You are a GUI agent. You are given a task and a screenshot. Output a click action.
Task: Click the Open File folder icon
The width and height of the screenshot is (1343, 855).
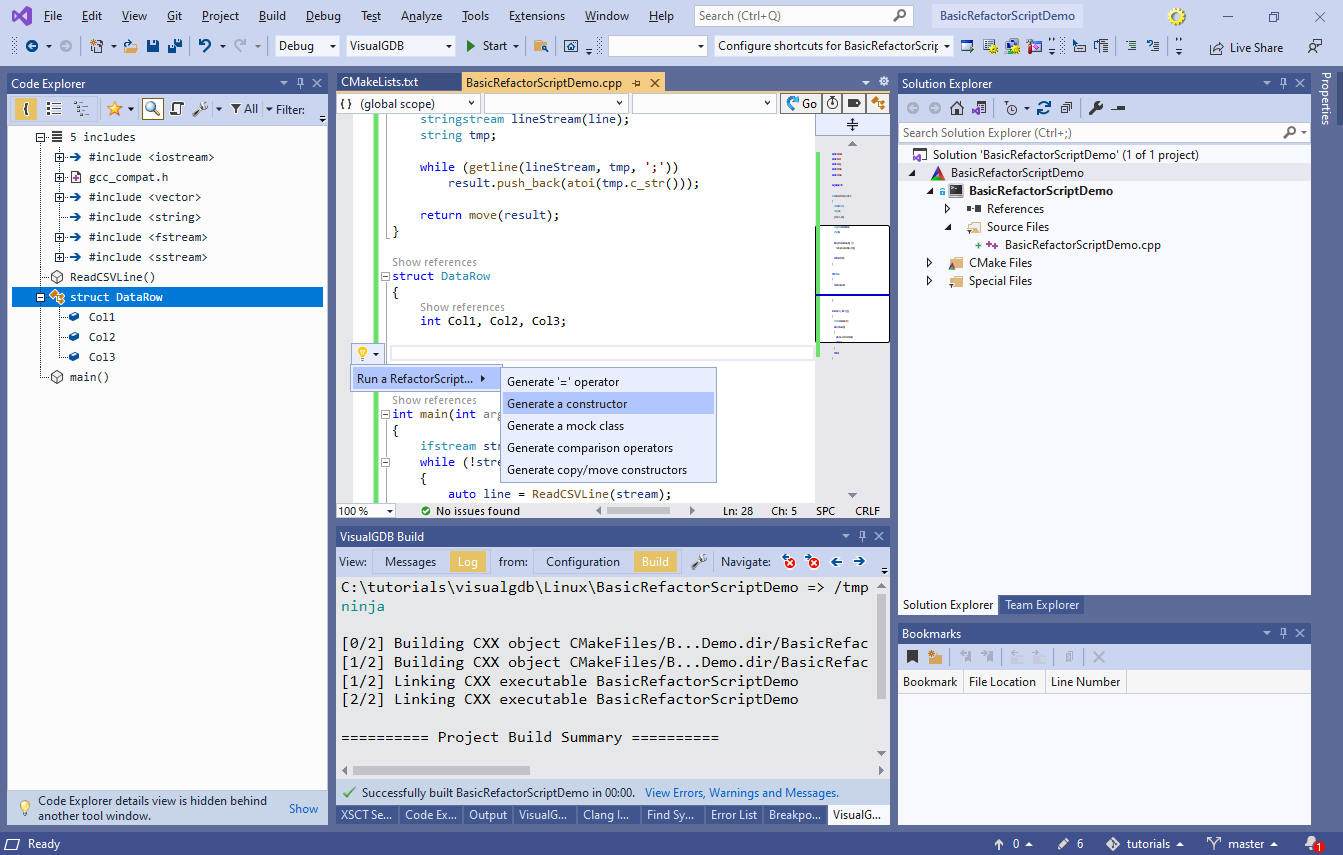point(130,46)
